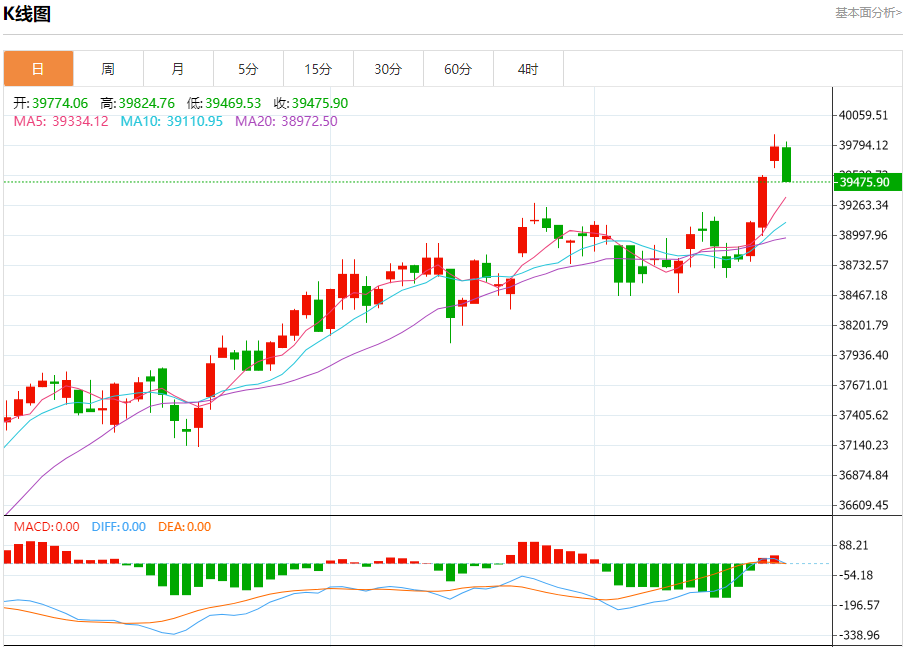Click the 38997.96 price axis label
908x647 pixels.
[863, 235]
